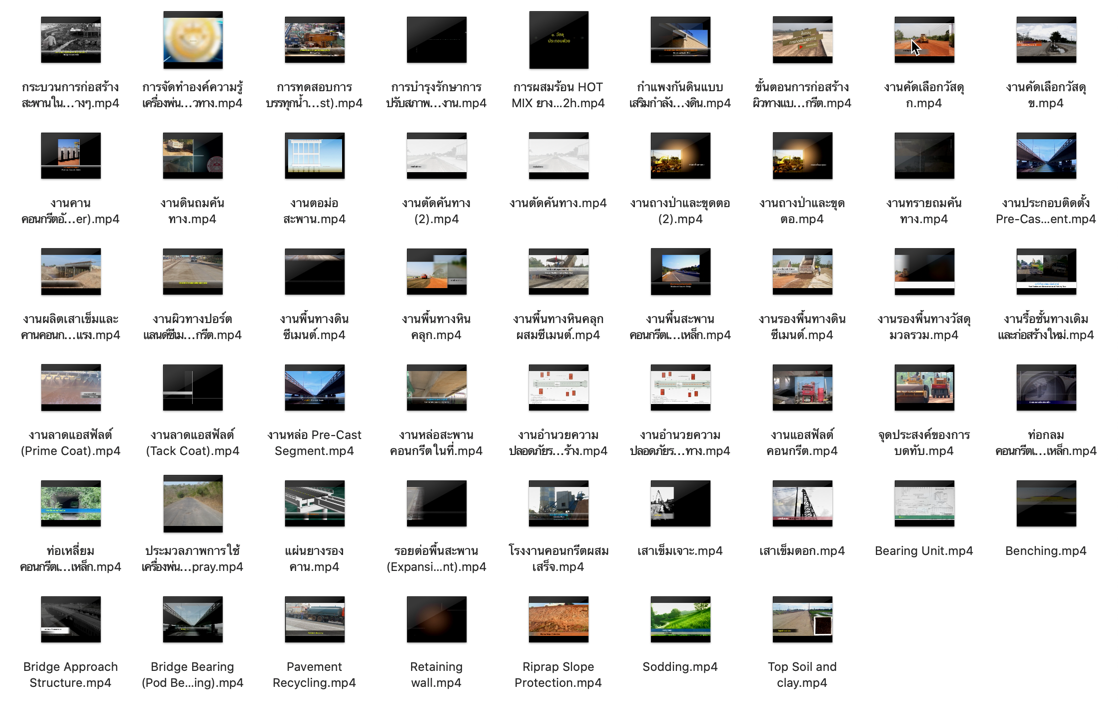1118x713 pixels.
Task: Select the แผ่นยางรองคาน.mp4 thumbnail
Action: point(314,503)
